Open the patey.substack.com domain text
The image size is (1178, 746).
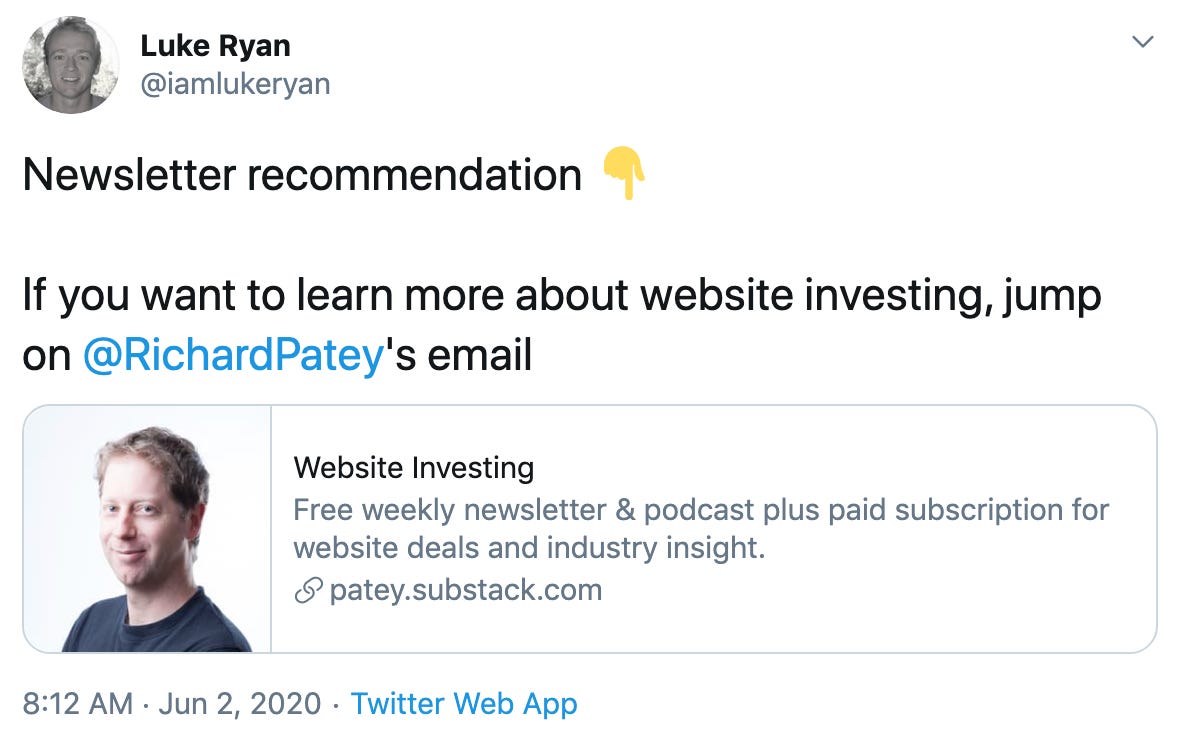[466, 590]
